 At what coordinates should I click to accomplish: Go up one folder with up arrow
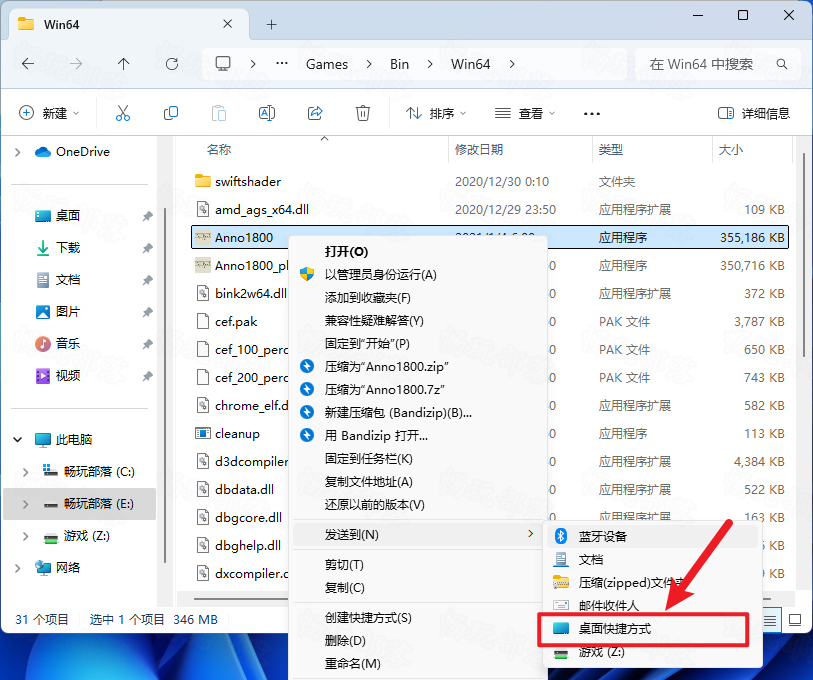123,64
